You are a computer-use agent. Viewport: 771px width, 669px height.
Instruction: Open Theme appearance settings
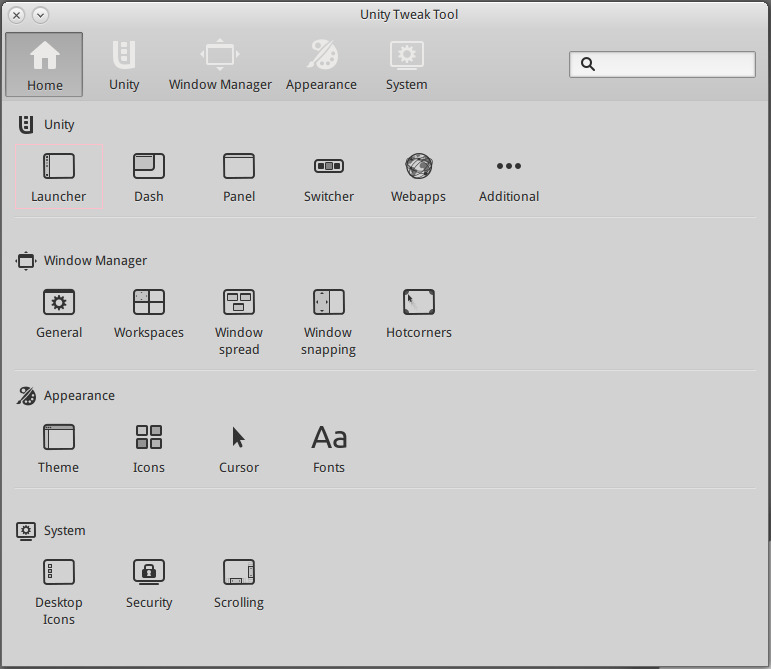[59, 438]
